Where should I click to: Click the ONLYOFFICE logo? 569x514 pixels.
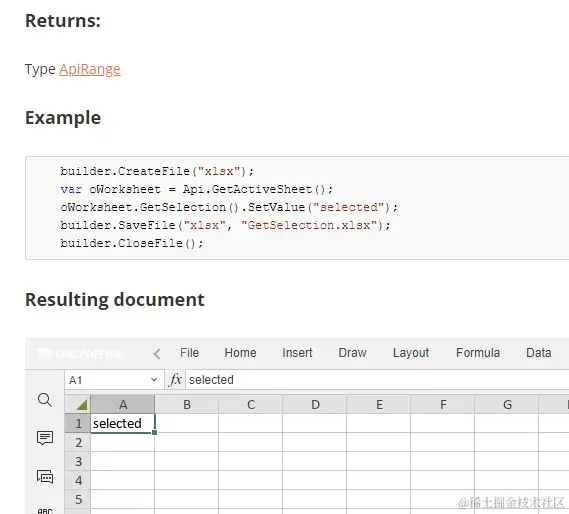[80, 354]
